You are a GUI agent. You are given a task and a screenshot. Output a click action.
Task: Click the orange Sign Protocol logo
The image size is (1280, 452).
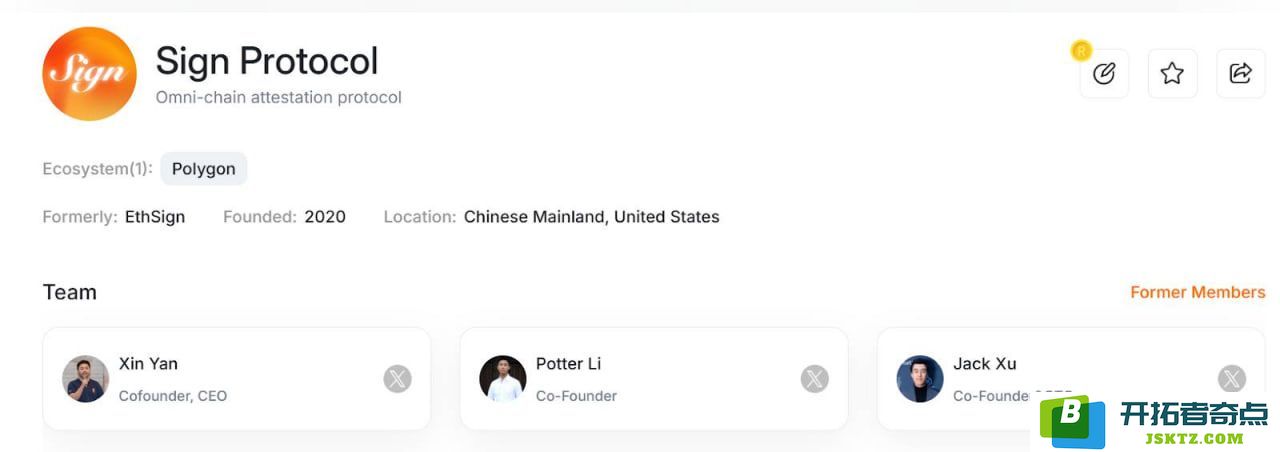pyautogui.click(x=89, y=74)
